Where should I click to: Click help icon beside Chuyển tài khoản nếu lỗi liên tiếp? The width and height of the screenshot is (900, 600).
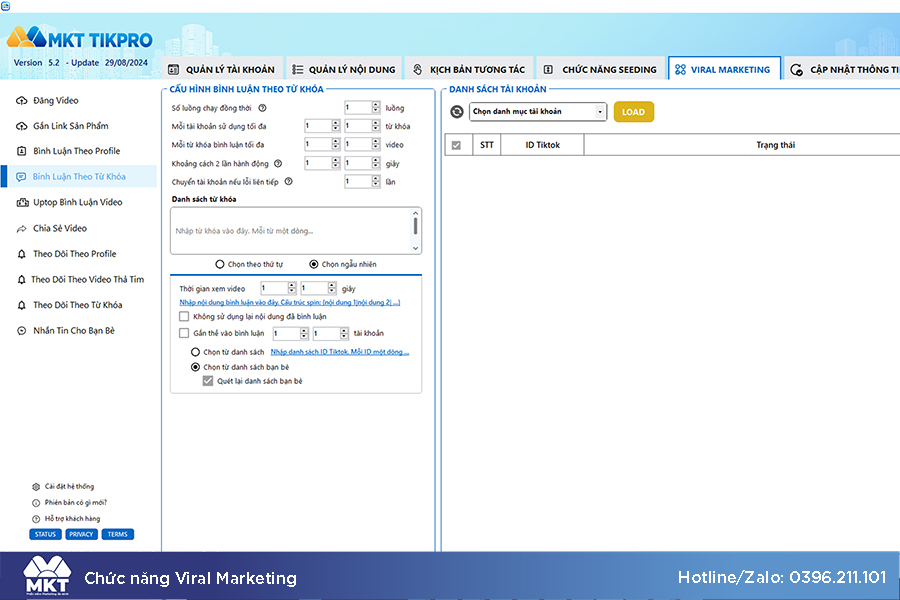point(289,181)
